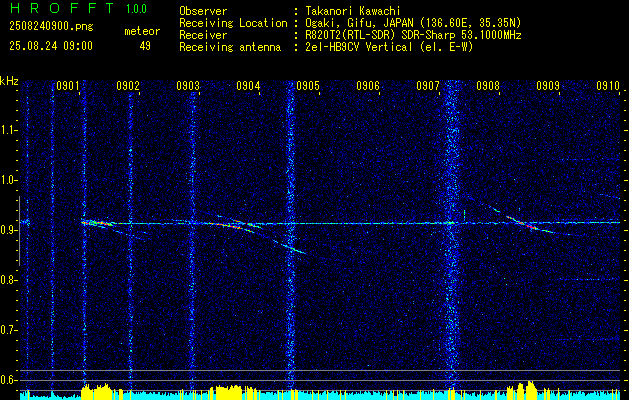
Task: Select observer name Takanori Kawachi
Action: click(352, 11)
